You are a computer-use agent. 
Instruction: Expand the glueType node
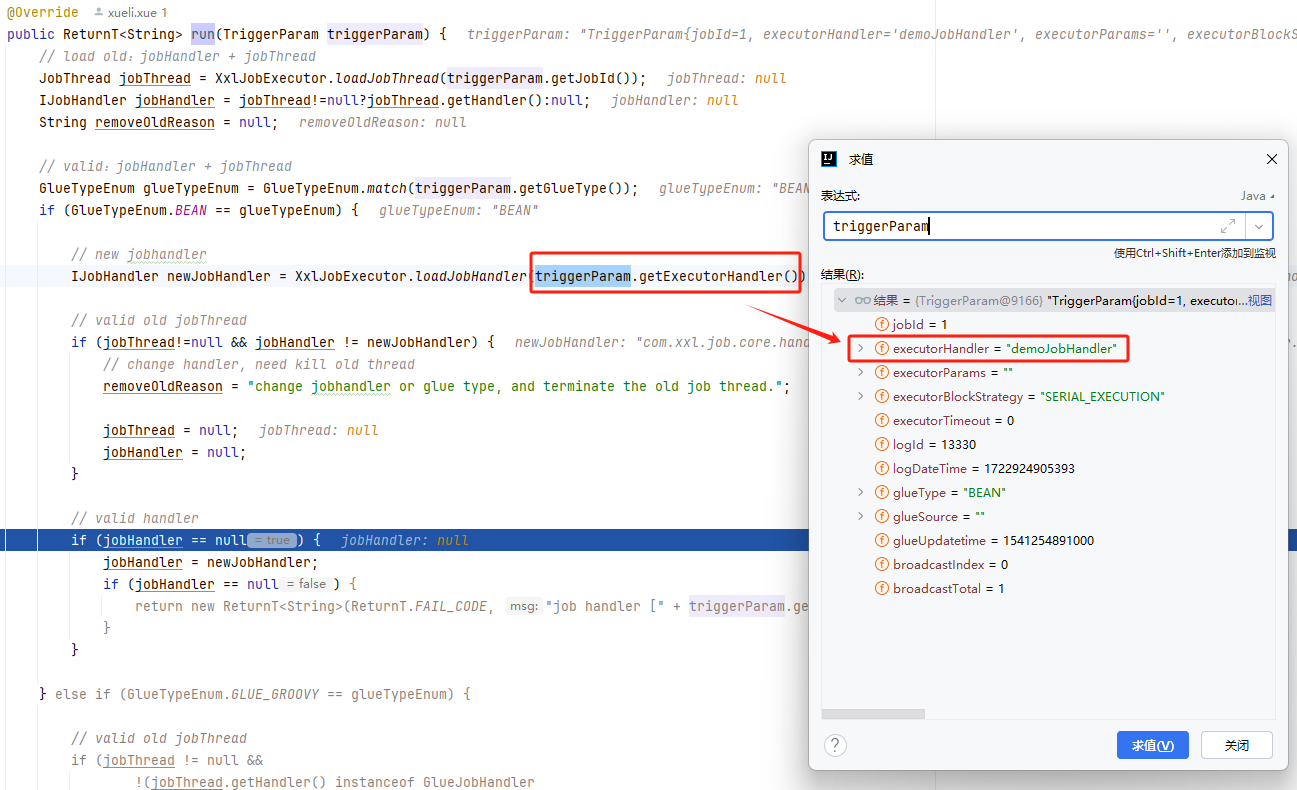pos(860,492)
